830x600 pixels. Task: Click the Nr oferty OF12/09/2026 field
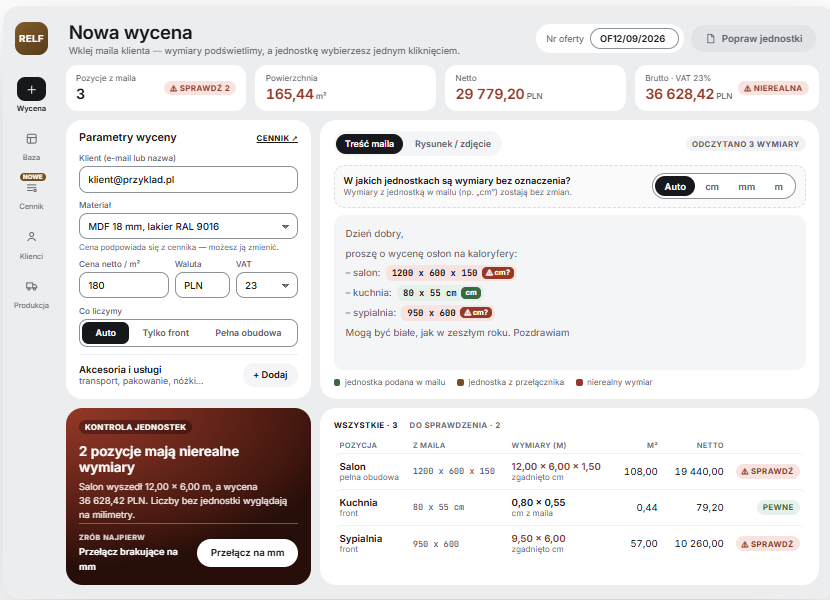pos(634,39)
